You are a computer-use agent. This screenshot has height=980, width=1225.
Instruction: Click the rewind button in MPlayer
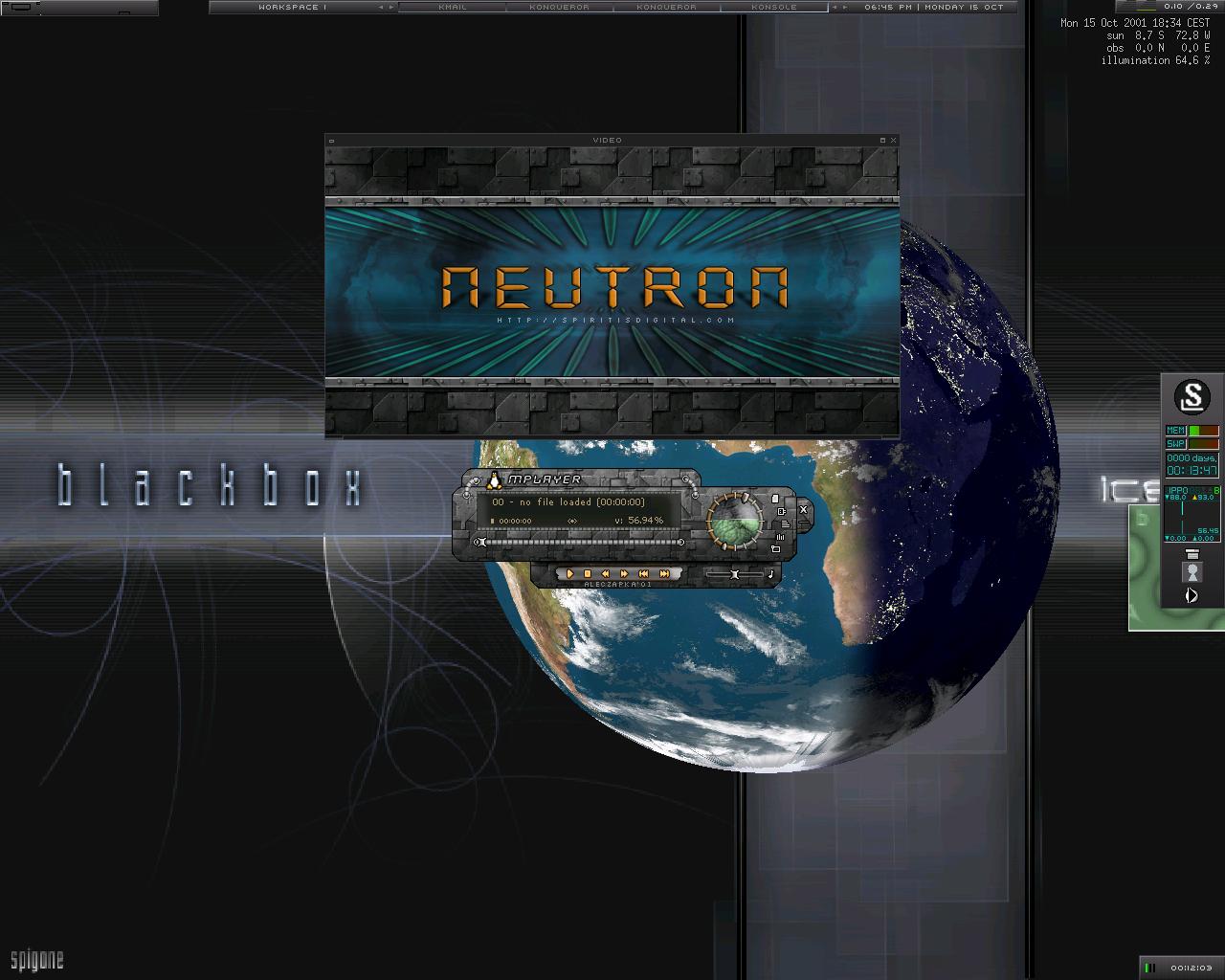[607, 574]
